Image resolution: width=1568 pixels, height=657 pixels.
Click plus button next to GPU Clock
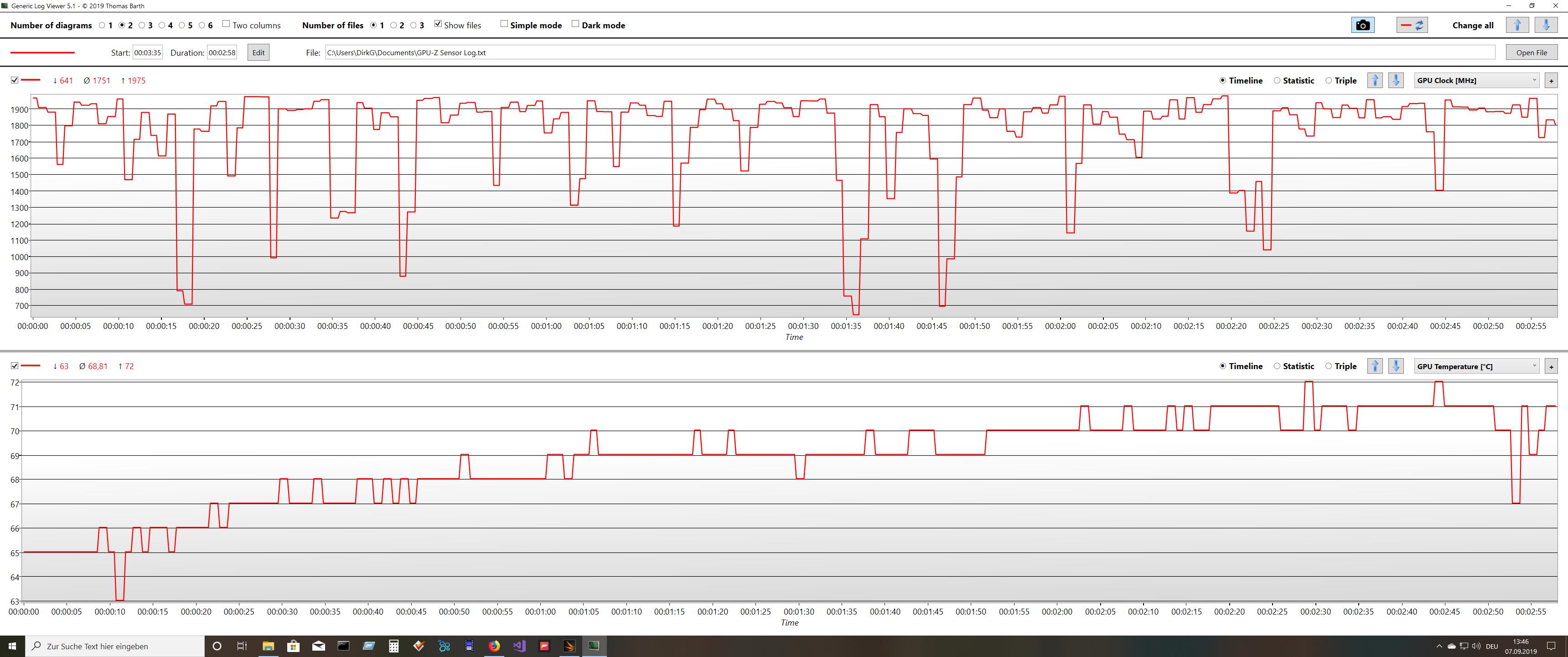point(1551,80)
